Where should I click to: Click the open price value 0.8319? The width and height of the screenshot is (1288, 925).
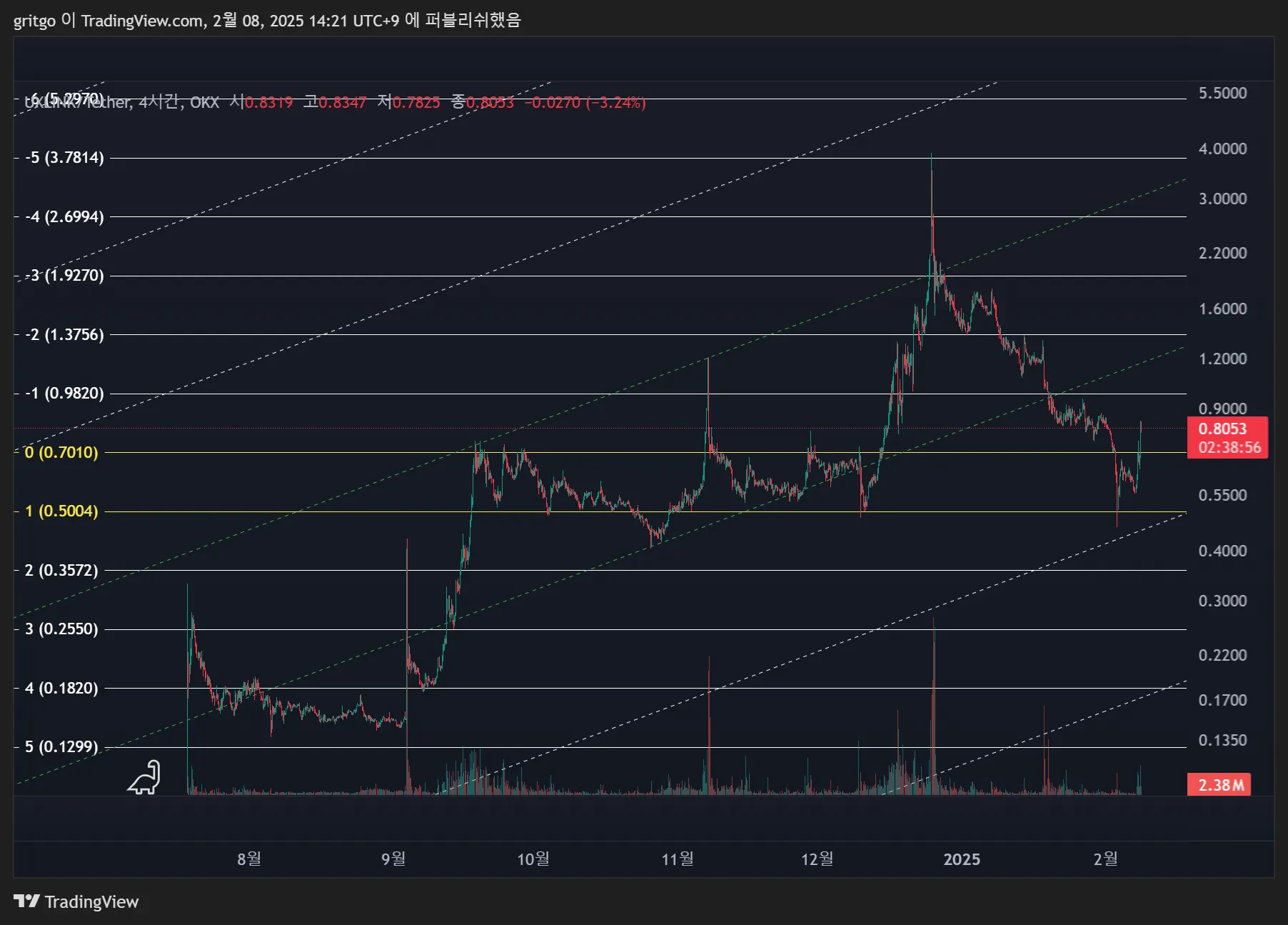[269, 102]
